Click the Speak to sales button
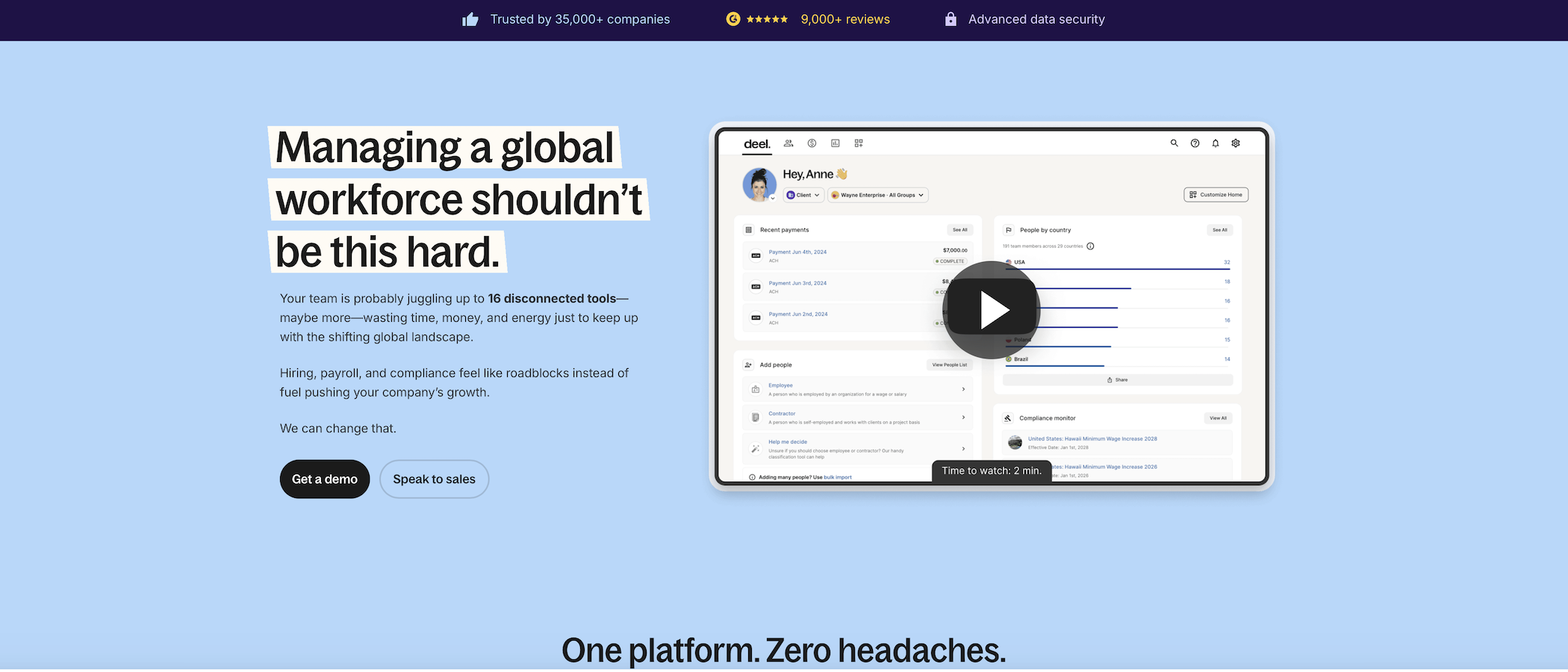This screenshot has height=672, width=1568. (434, 479)
